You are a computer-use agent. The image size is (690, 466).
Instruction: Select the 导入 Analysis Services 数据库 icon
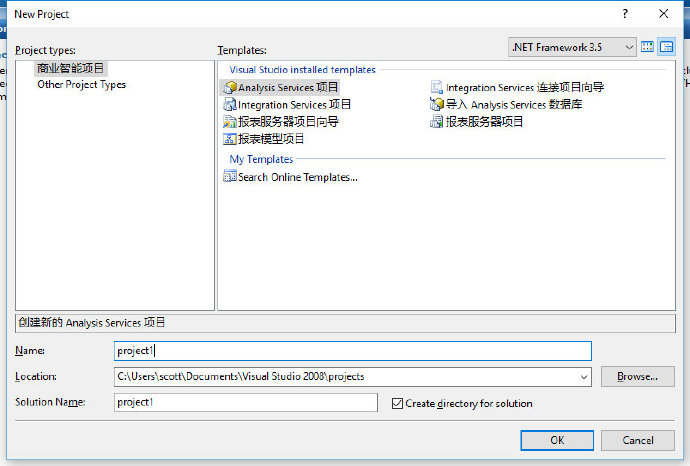point(437,105)
